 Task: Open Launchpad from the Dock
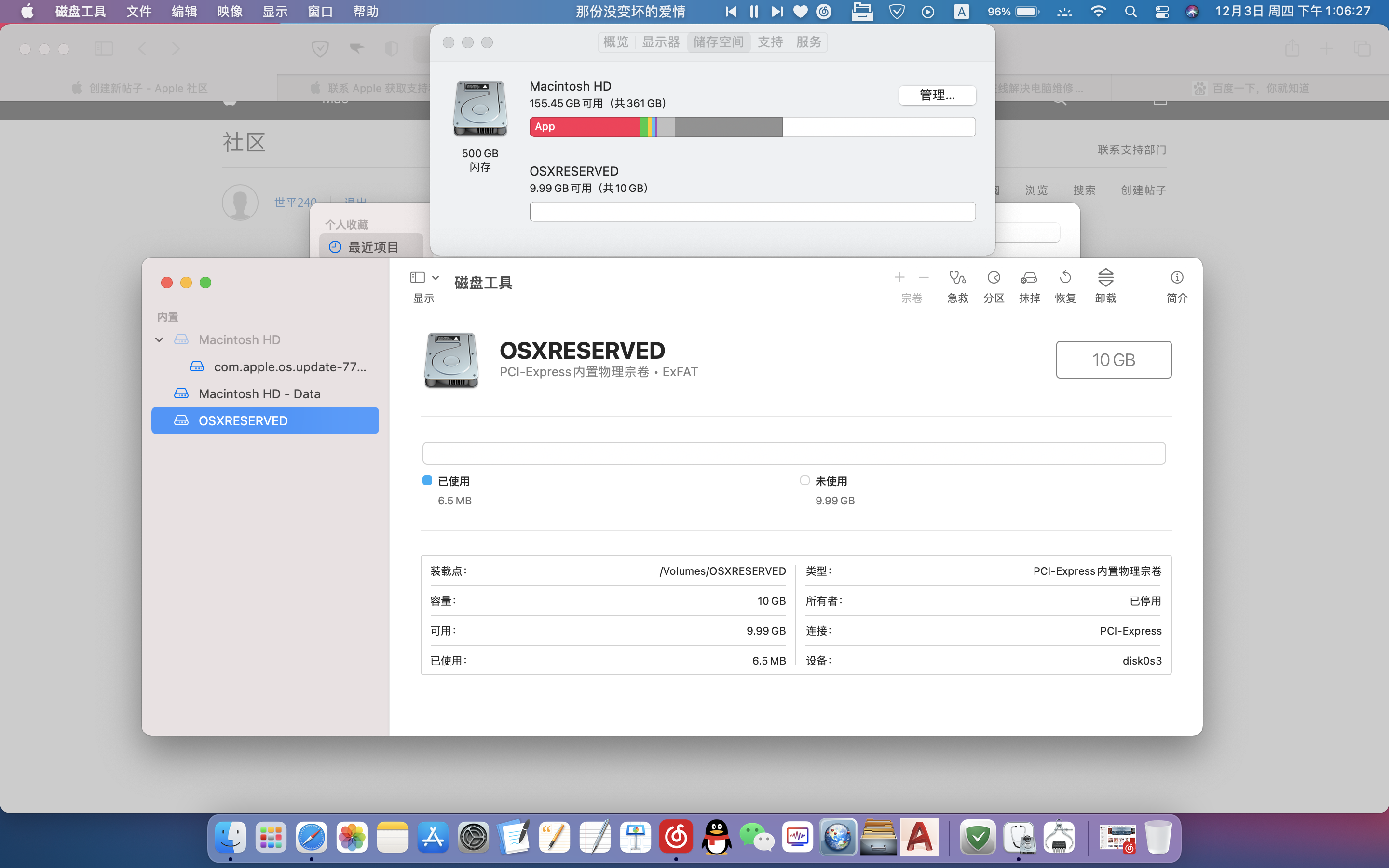271,837
